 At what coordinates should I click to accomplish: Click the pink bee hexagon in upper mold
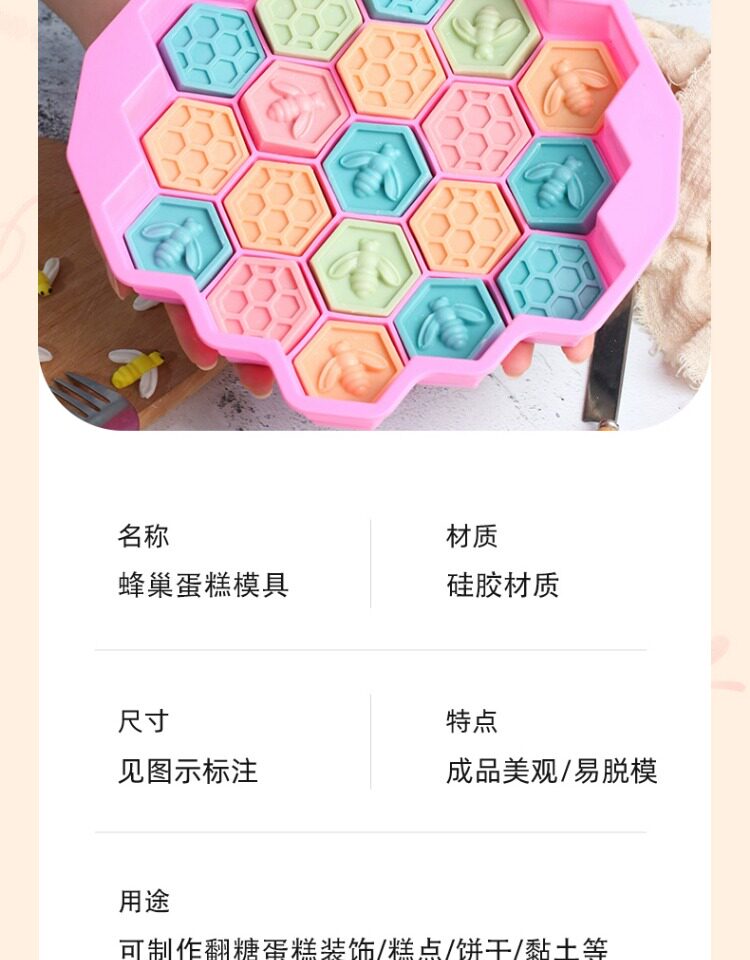[x=293, y=107]
